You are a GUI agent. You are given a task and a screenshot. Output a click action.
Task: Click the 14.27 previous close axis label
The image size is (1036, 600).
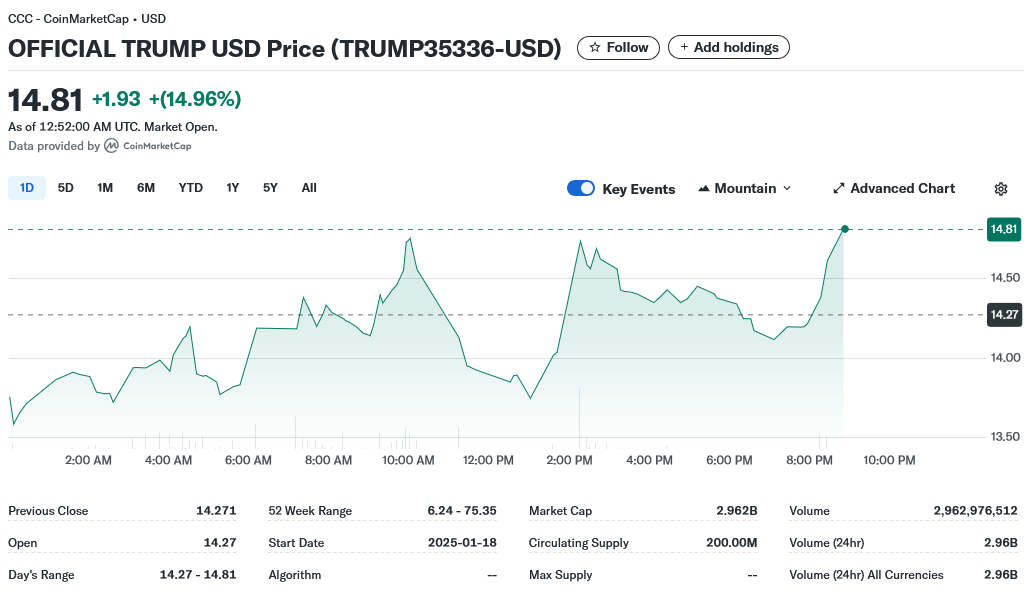point(1004,315)
